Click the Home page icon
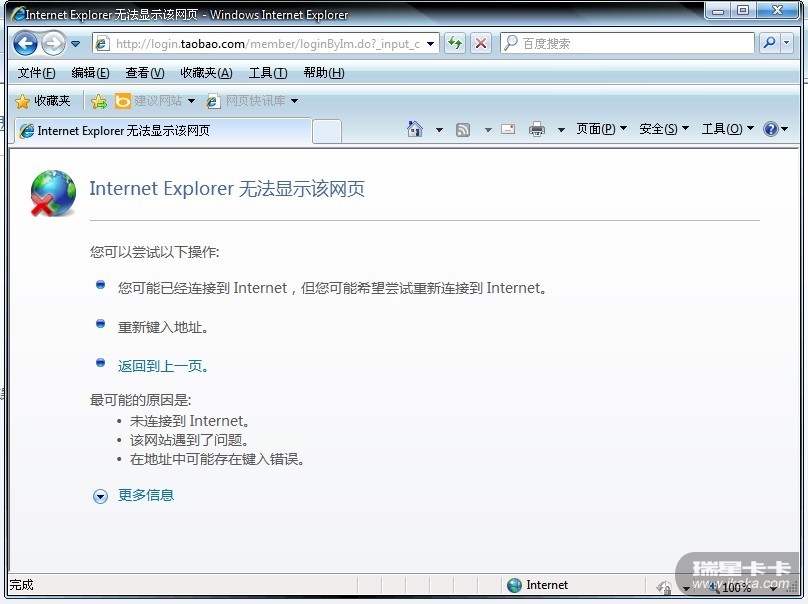 point(415,129)
